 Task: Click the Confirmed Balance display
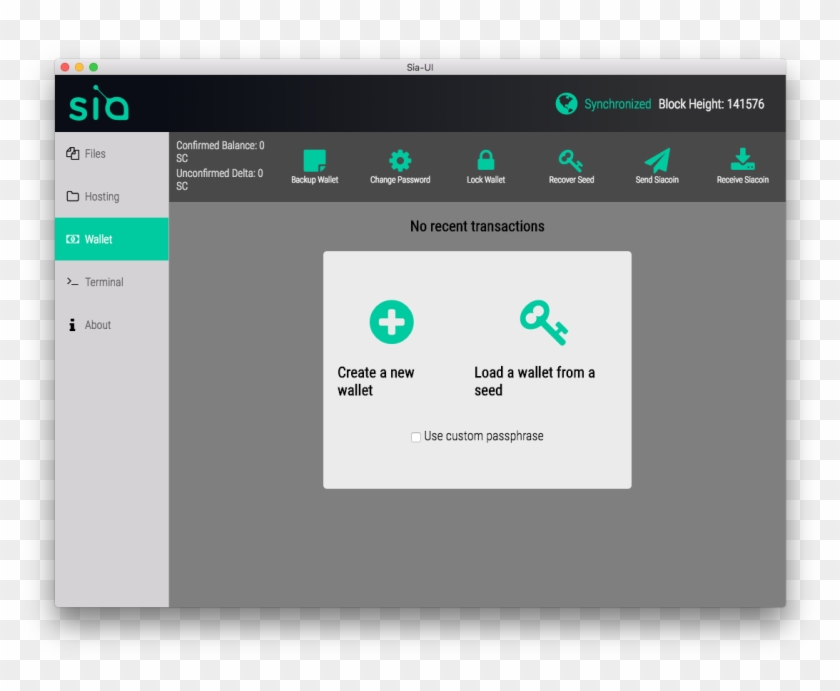(x=218, y=150)
